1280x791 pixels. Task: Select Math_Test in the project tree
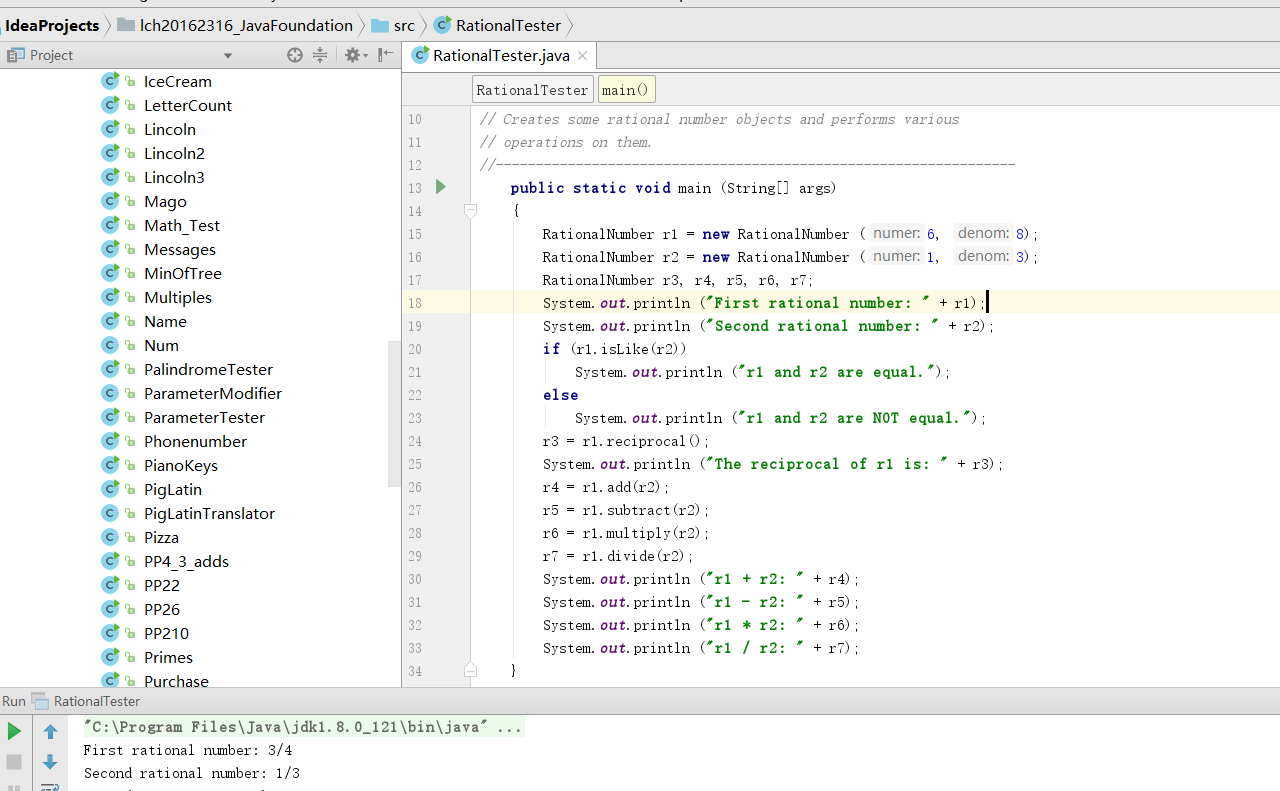click(x=182, y=225)
